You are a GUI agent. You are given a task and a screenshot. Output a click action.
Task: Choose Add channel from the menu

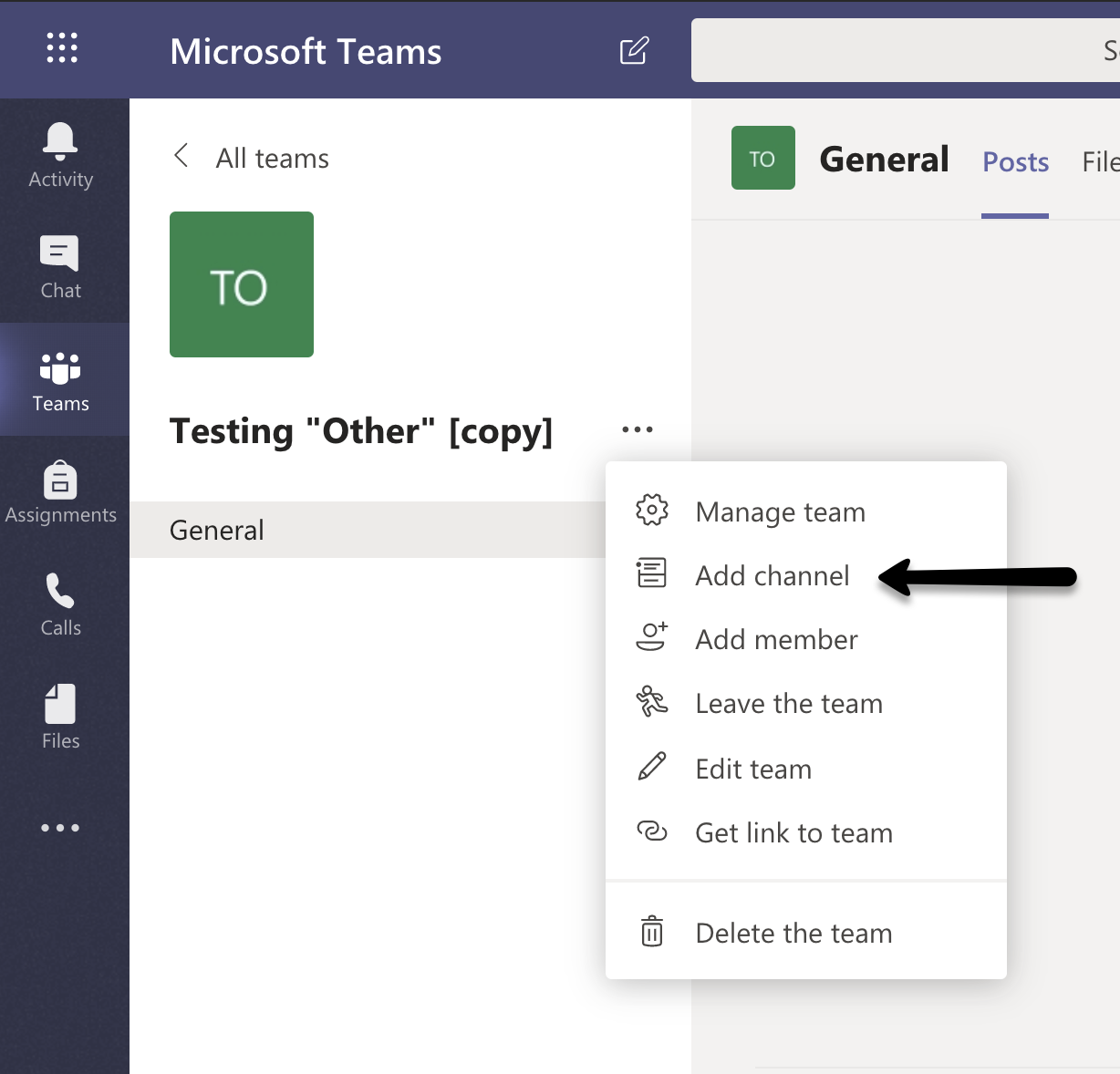pyautogui.click(x=806, y=575)
